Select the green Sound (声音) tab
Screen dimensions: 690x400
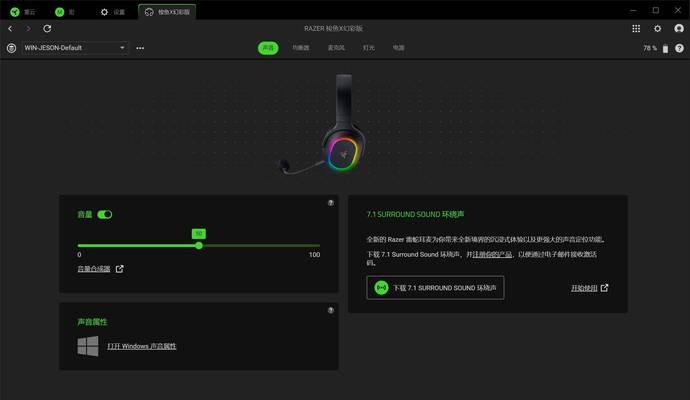point(268,48)
